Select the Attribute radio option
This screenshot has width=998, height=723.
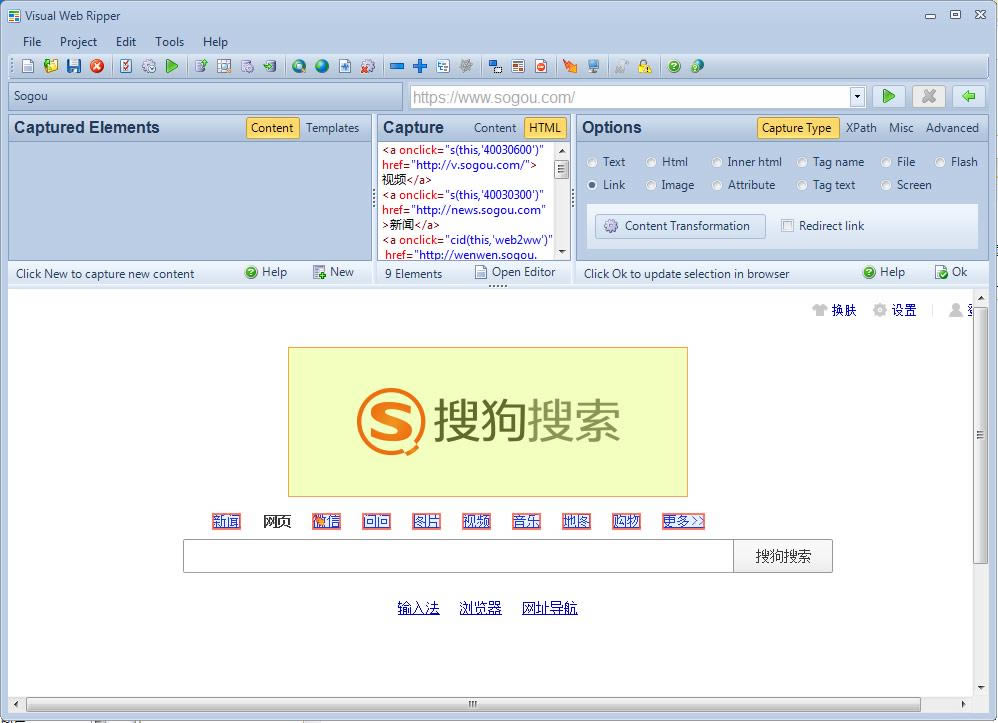point(717,185)
